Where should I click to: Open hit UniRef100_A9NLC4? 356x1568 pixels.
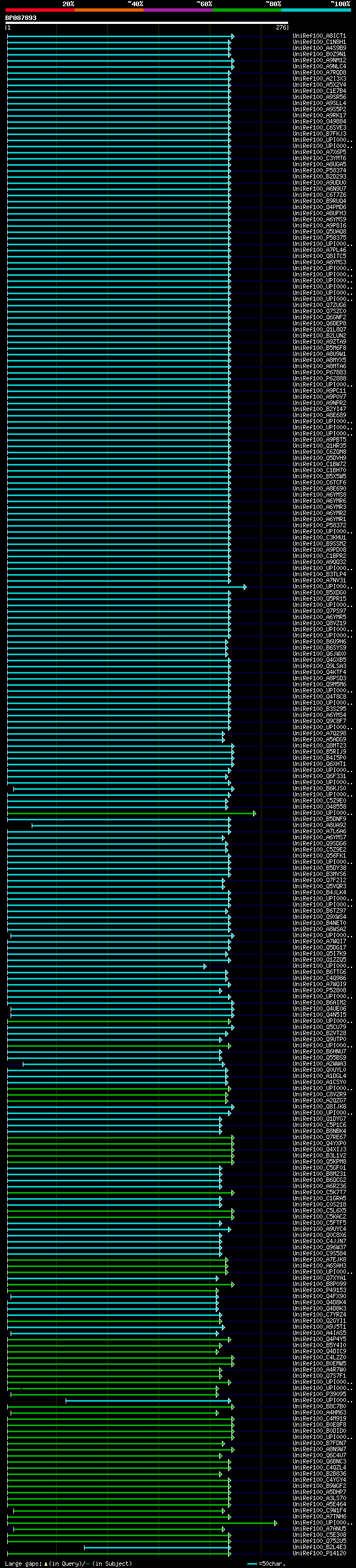tap(319, 66)
